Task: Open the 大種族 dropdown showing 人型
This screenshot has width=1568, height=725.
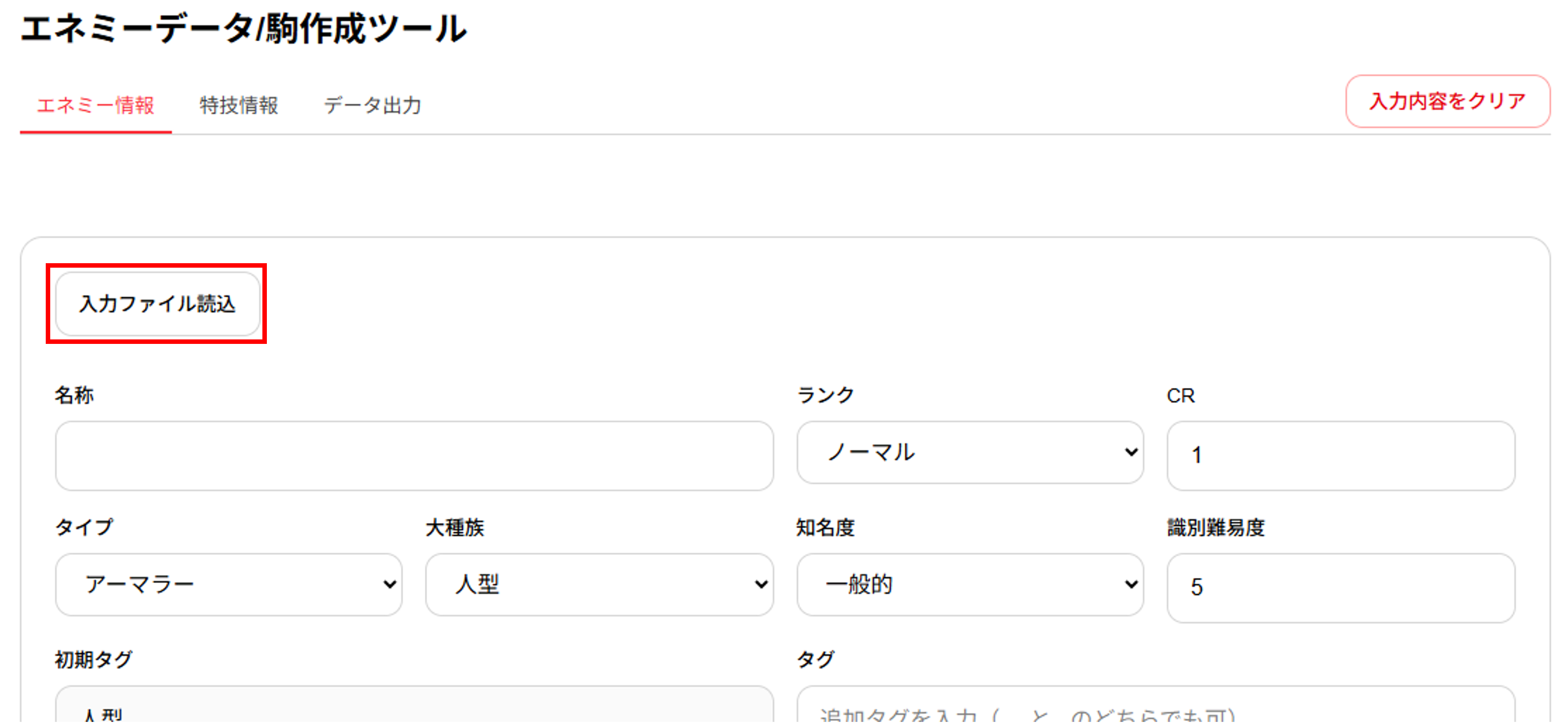Action: pyautogui.click(x=599, y=584)
